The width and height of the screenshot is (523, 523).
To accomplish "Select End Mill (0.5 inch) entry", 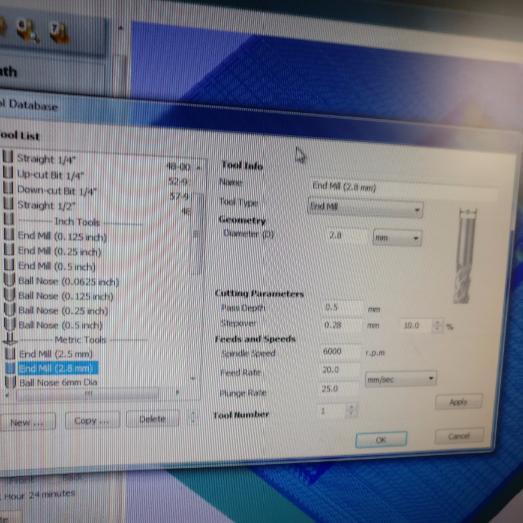I will (57, 266).
